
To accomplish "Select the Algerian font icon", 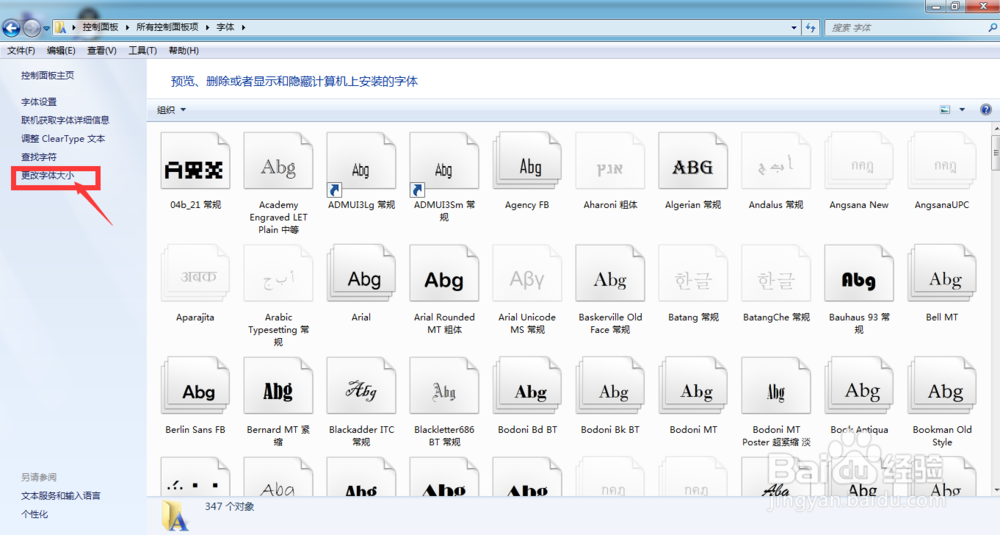I will click(693, 161).
